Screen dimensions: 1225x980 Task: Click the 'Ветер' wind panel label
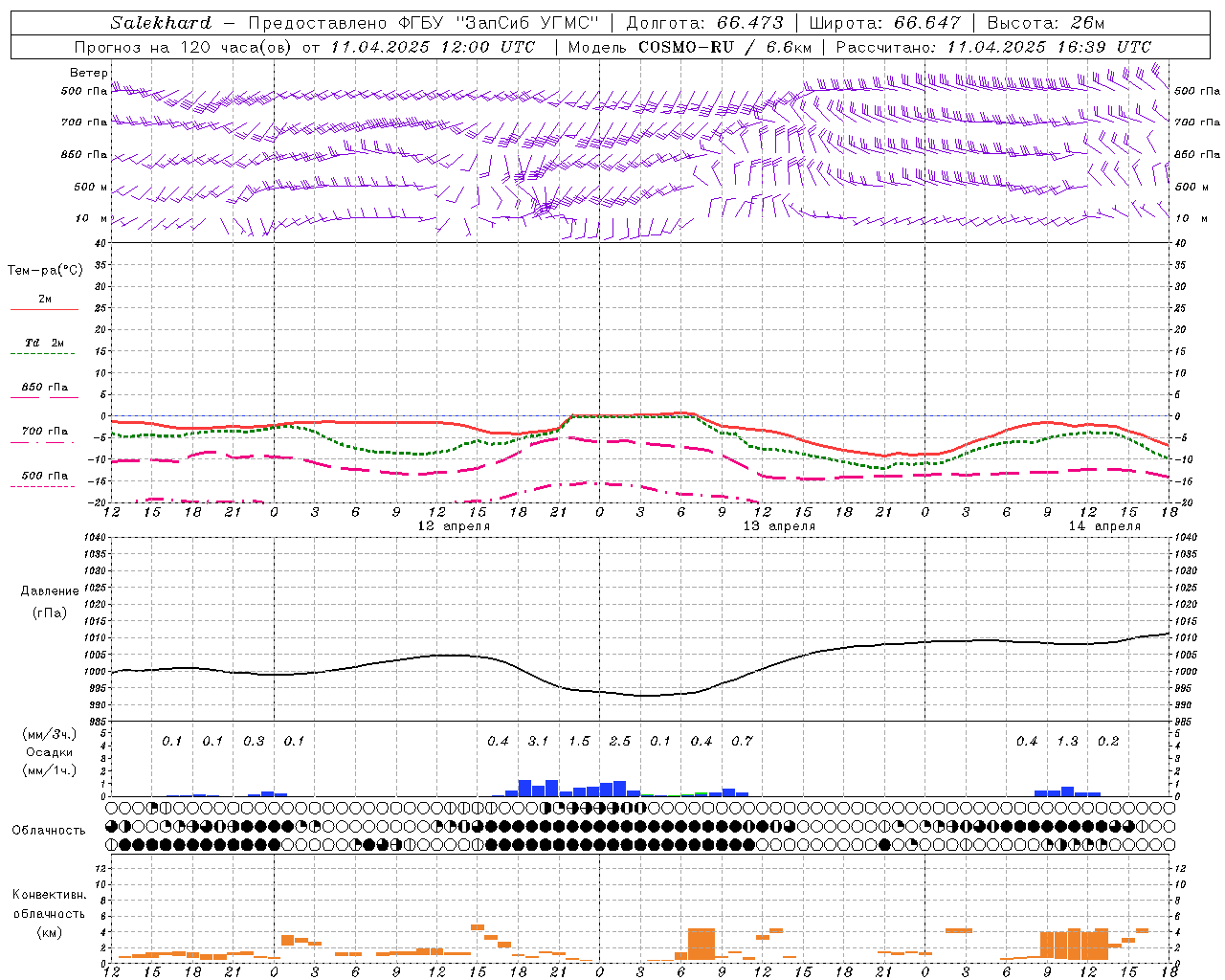(x=88, y=73)
